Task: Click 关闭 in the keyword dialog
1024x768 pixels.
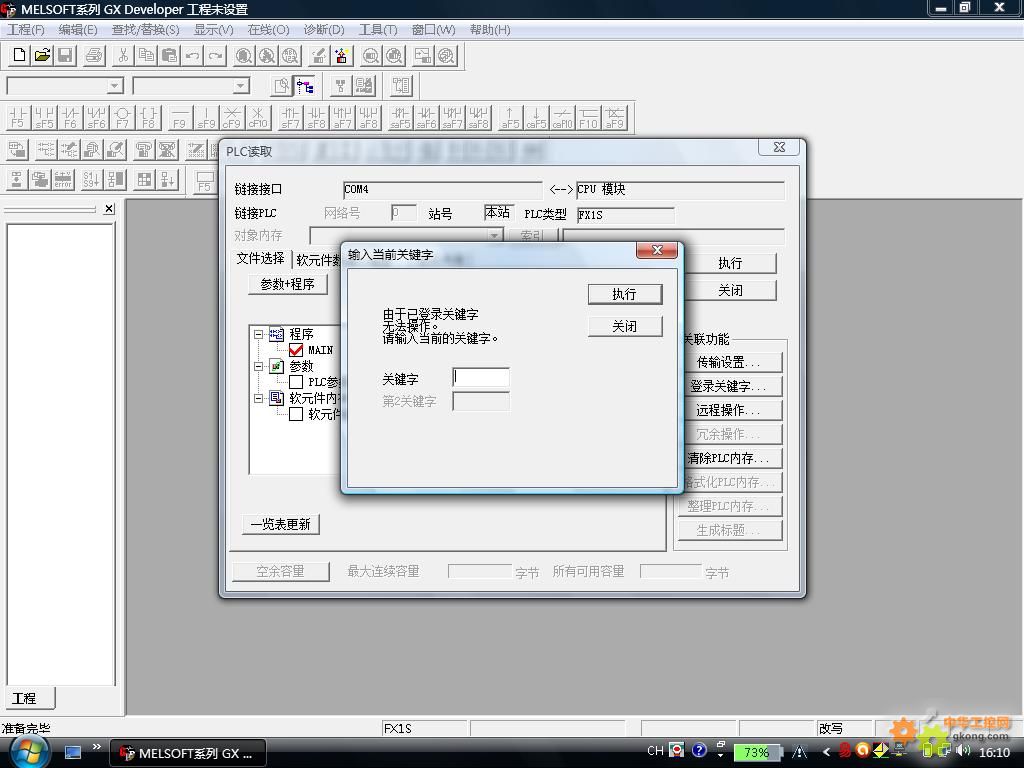Action: [x=625, y=326]
